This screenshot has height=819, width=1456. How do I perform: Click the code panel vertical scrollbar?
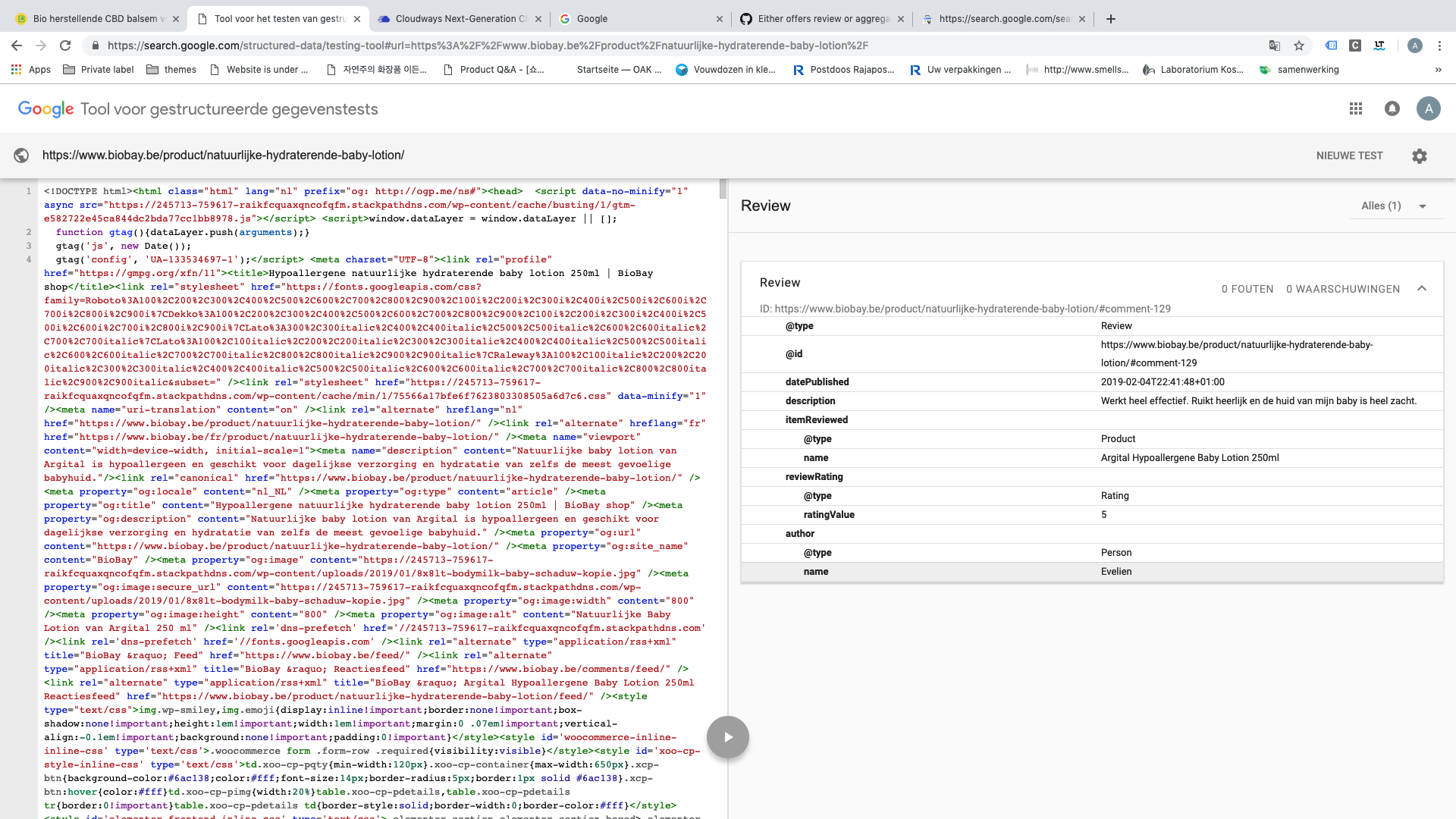(x=723, y=190)
